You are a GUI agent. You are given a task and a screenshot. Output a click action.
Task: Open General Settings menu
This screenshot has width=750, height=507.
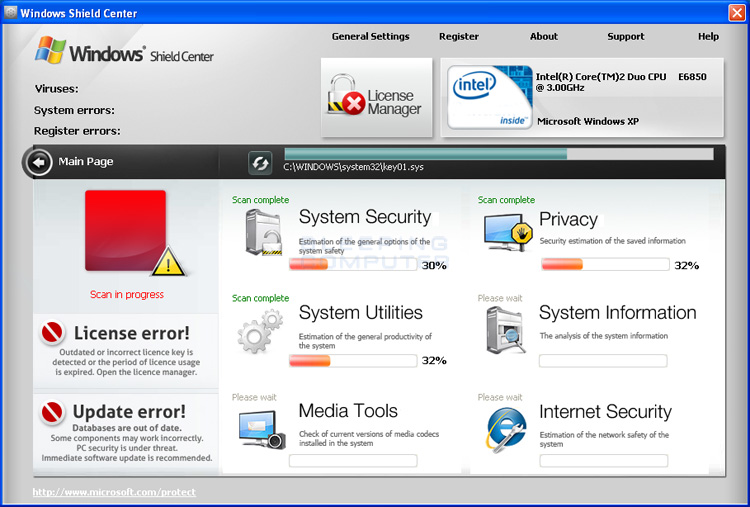coord(371,36)
